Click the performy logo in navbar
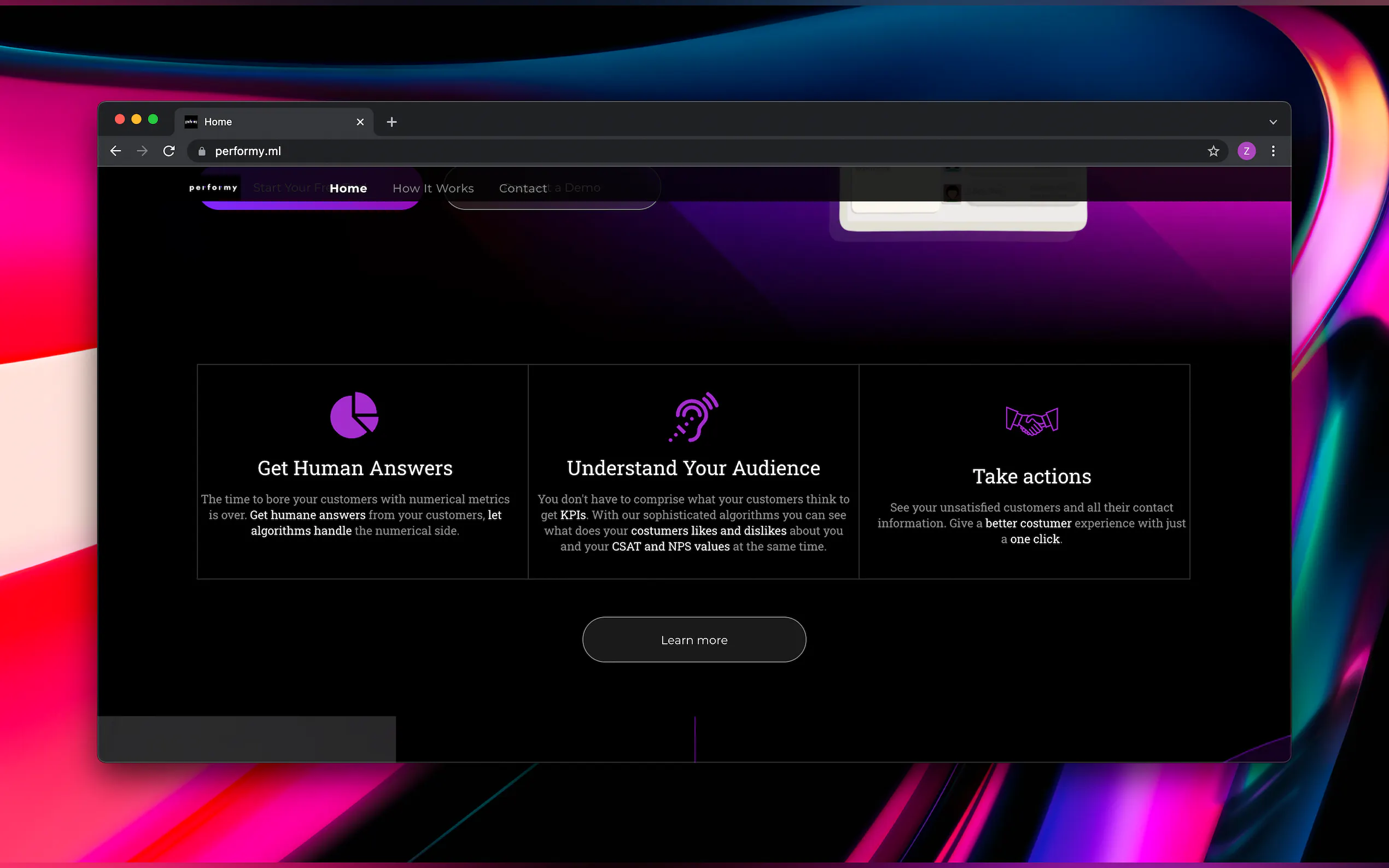Viewport: 1389px width, 868px height. (214, 187)
